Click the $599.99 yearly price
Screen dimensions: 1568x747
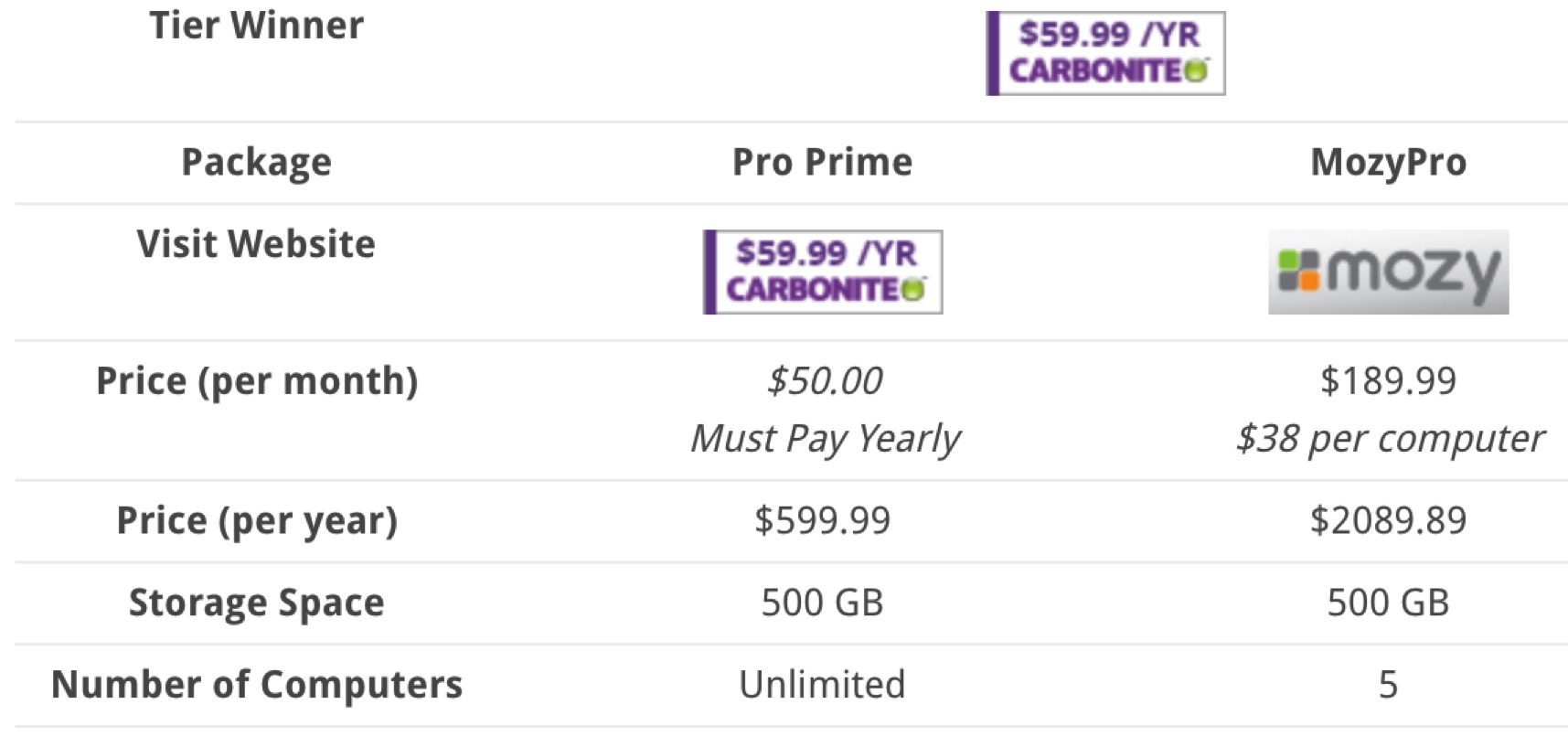[x=822, y=520]
